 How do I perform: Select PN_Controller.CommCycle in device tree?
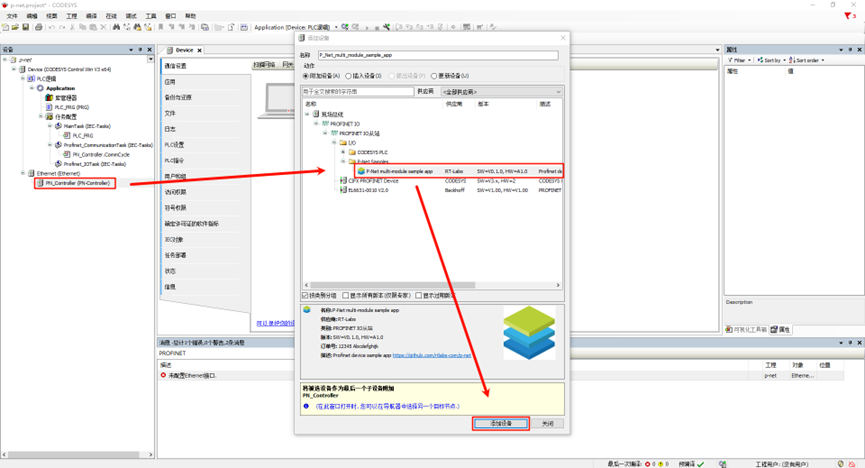(101, 155)
